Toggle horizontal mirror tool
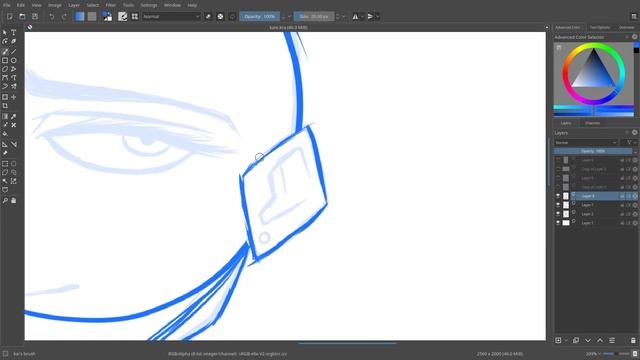 click(355, 17)
